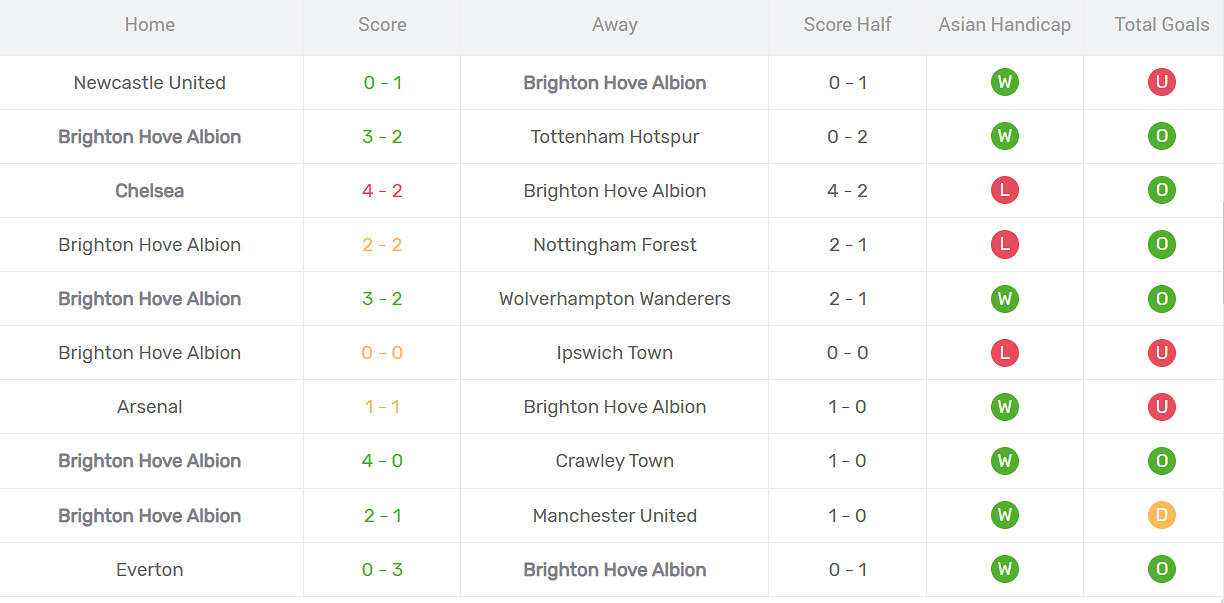Image resolution: width=1224 pixels, height=603 pixels.
Task: Click the yellow D badge in Manchester United row
Action: (x=1161, y=516)
